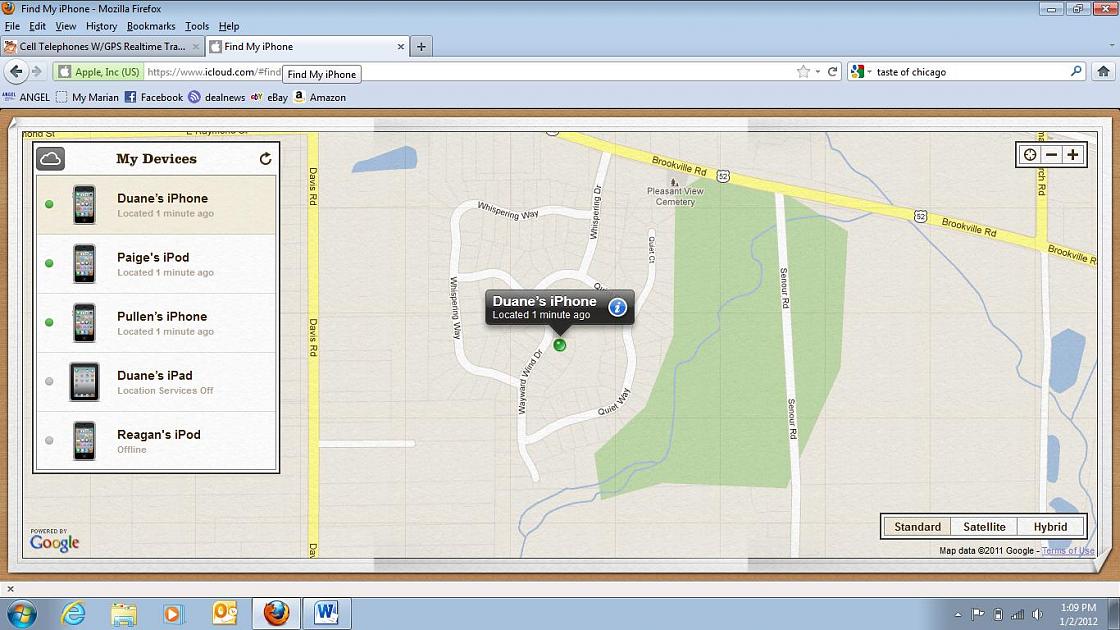The height and width of the screenshot is (630, 1120).
Task: Show hidden system tray icons
Action: click(958, 614)
